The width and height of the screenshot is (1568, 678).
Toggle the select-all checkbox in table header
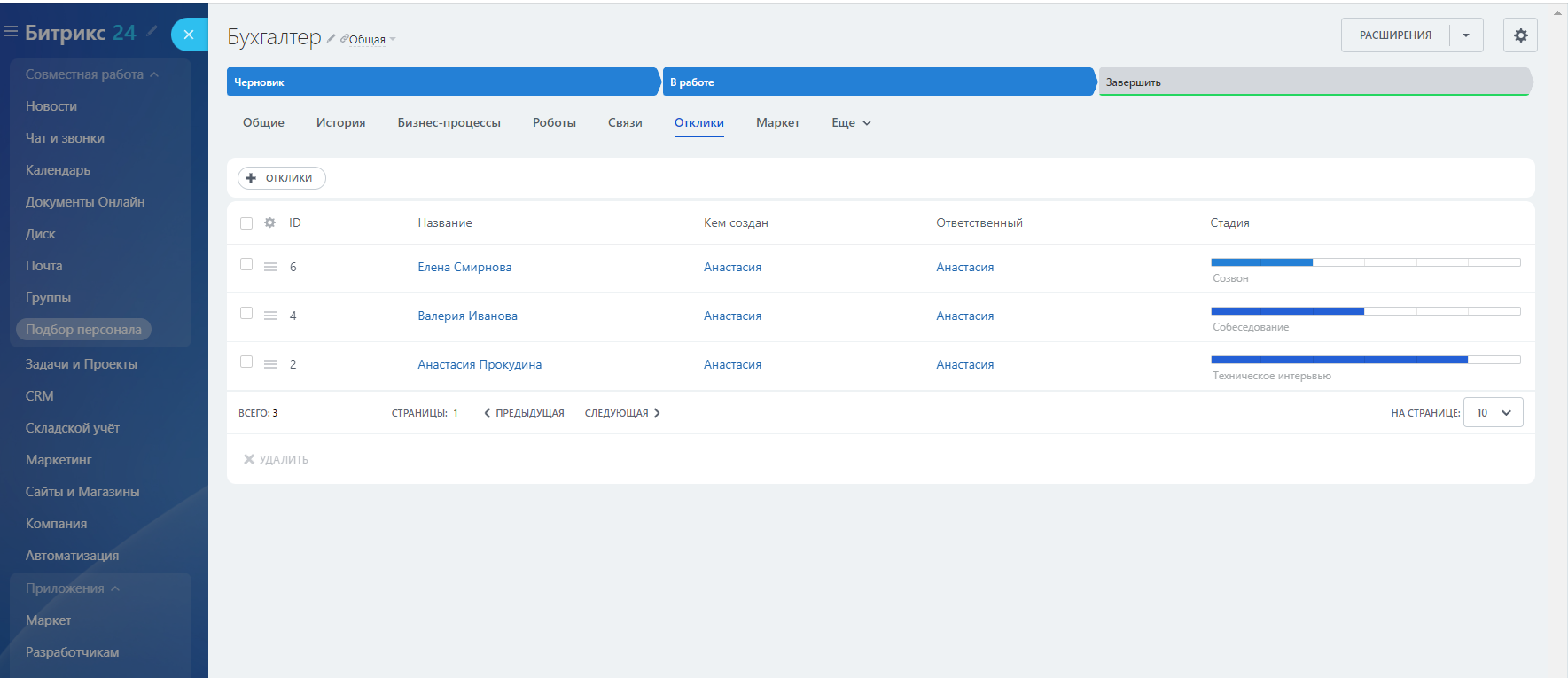[x=246, y=223]
